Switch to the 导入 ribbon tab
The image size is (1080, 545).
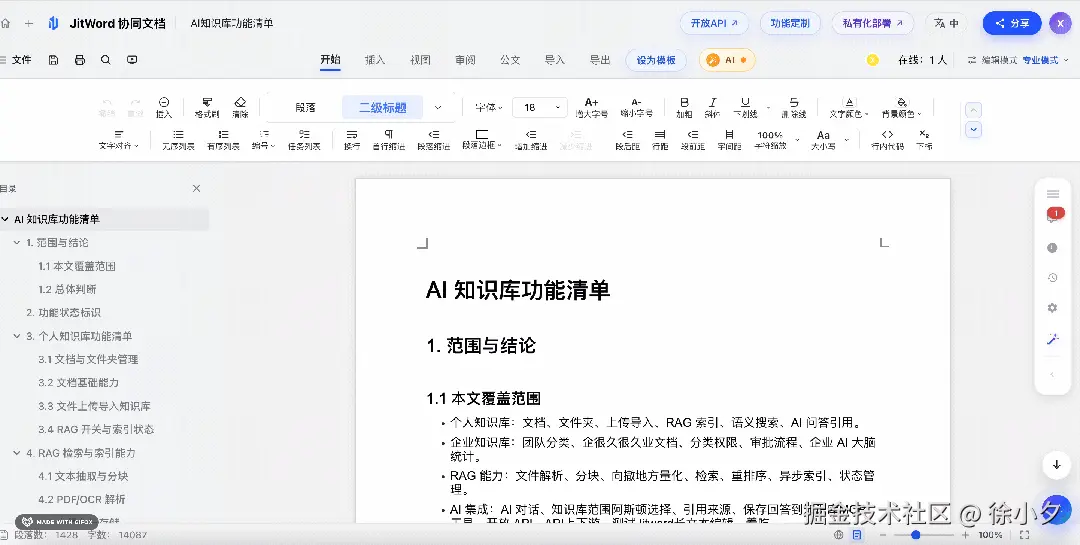554,60
